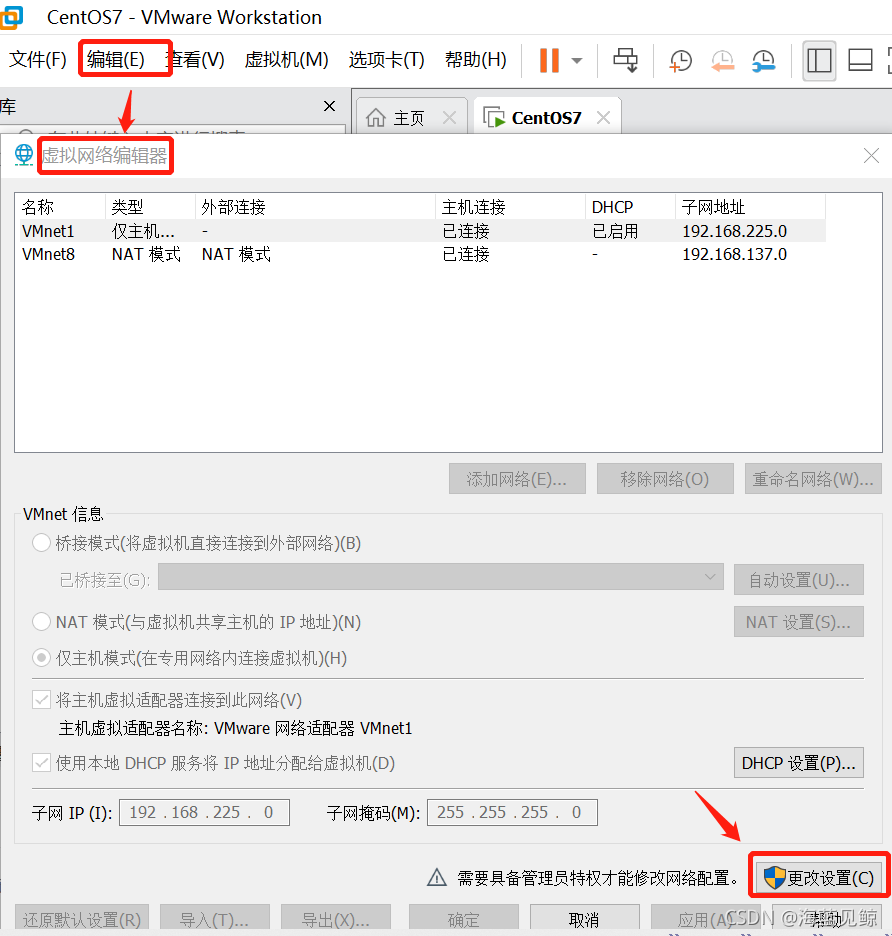
Task: Select the VMnet8 network row
Action: (x=423, y=254)
